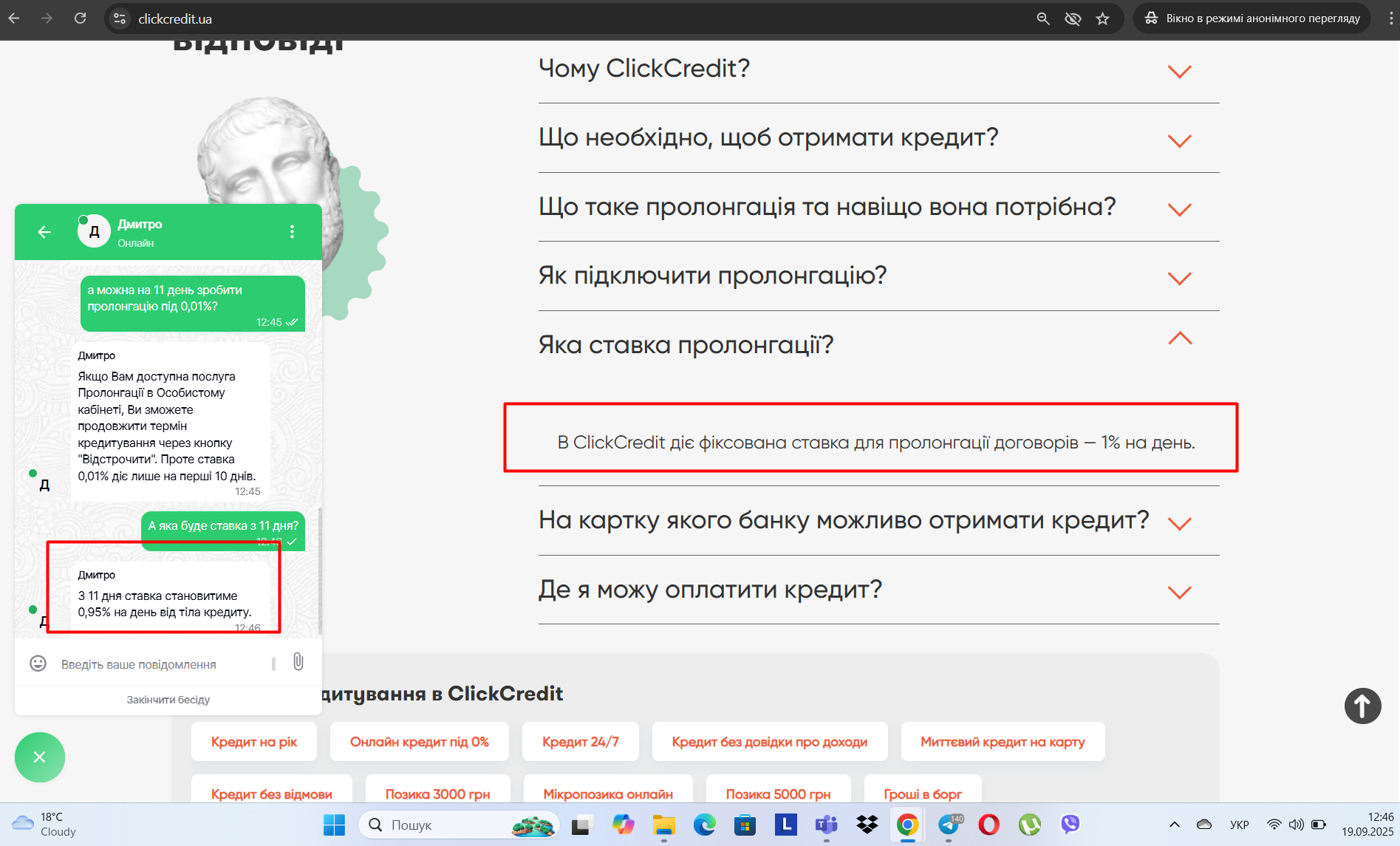Open Microsoft Store from the taskbar

(745, 825)
